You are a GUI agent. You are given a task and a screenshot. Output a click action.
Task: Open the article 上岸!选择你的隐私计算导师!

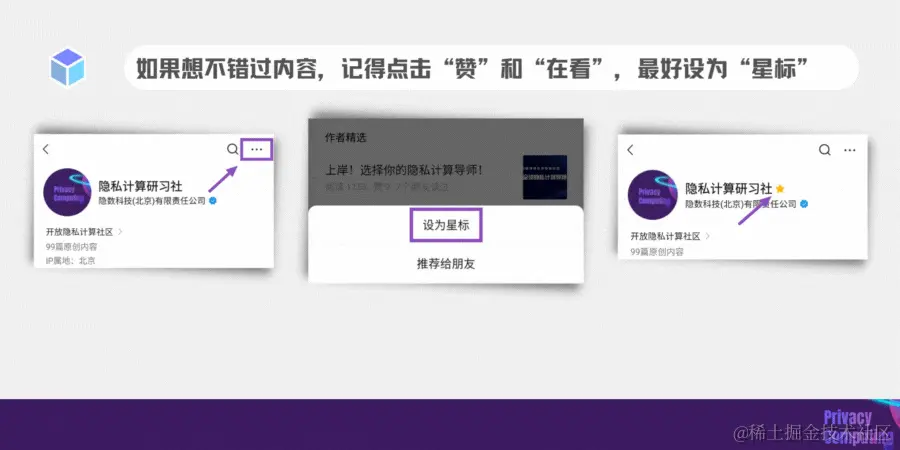(x=404, y=170)
